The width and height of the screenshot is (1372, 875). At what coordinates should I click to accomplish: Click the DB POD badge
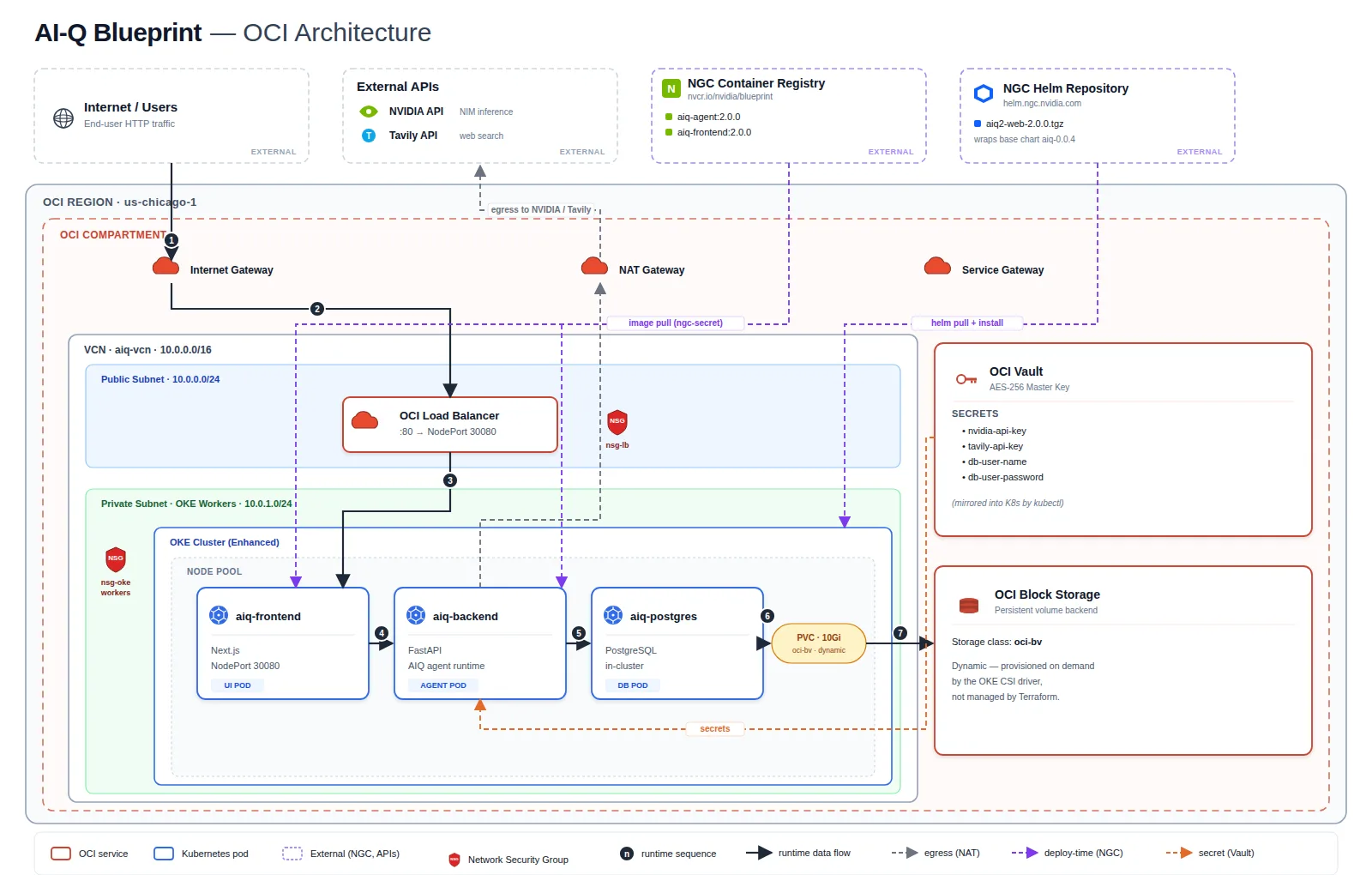(x=633, y=685)
